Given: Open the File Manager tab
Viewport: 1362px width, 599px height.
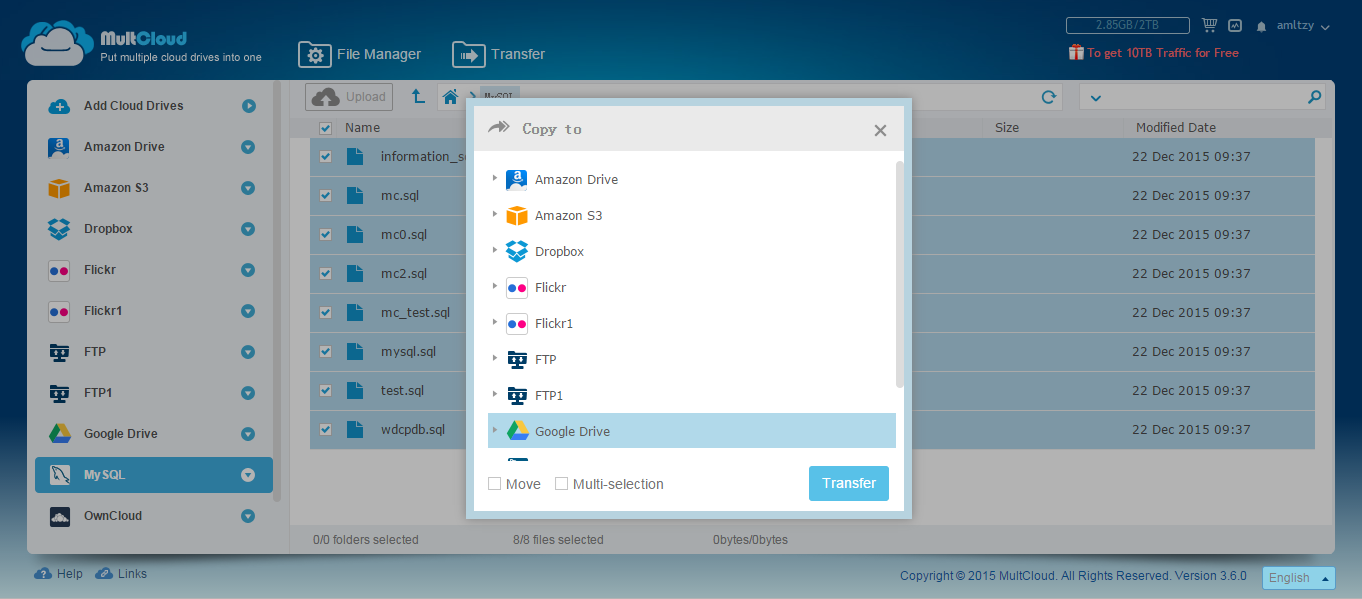Looking at the screenshot, I should [x=360, y=55].
